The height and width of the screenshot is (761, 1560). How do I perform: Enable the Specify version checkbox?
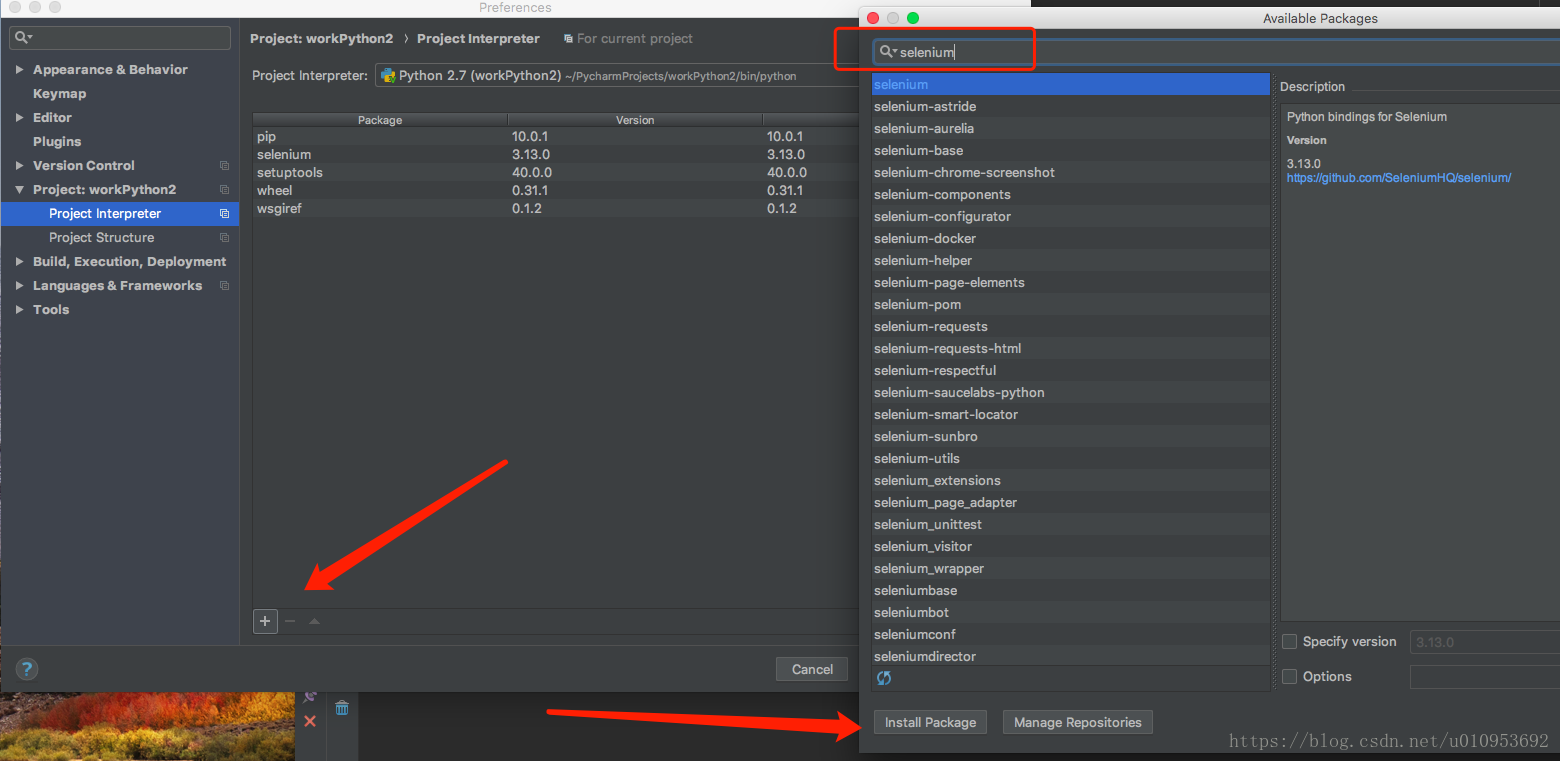[x=1290, y=641]
